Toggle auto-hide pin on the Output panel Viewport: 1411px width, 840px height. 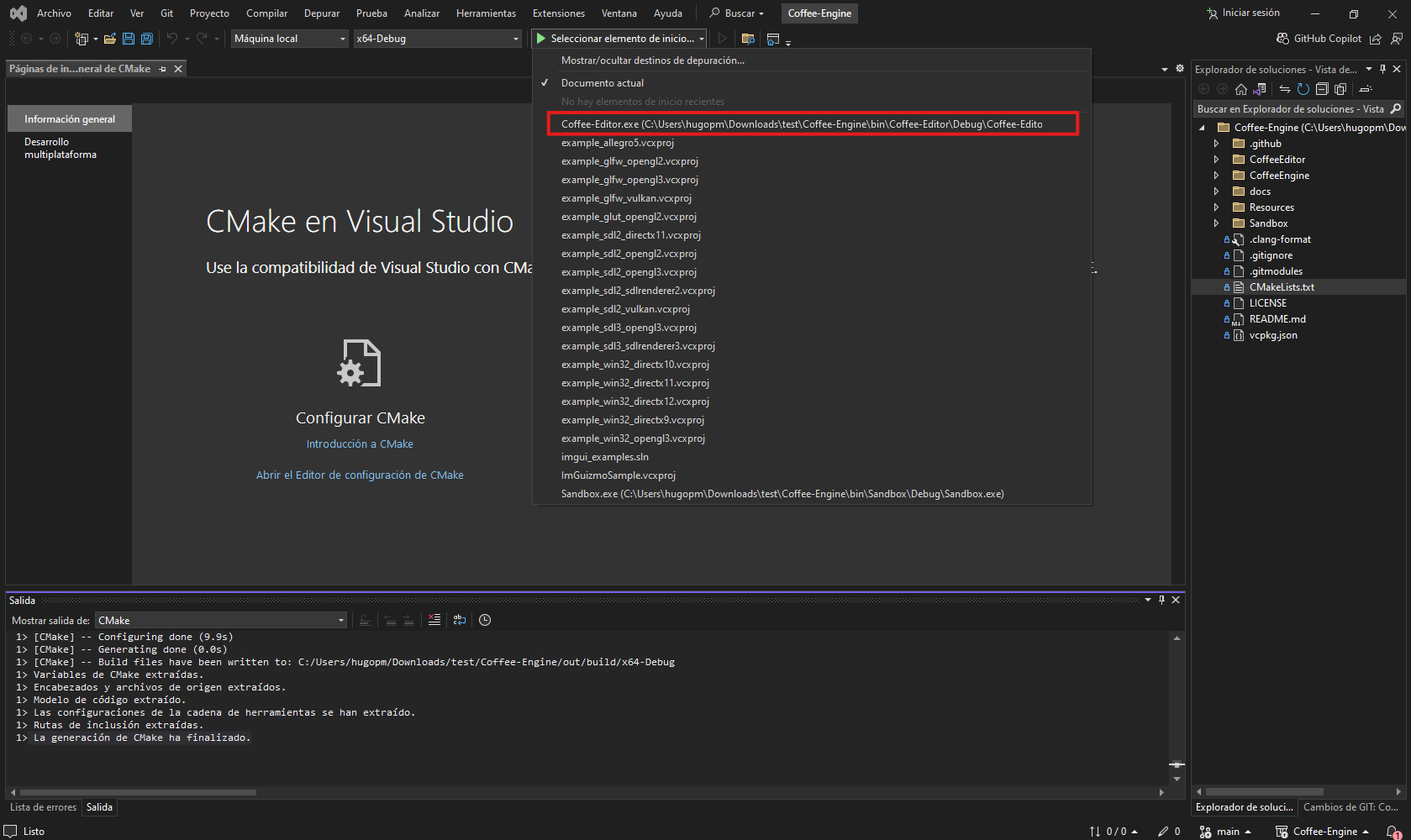click(x=1162, y=600)
